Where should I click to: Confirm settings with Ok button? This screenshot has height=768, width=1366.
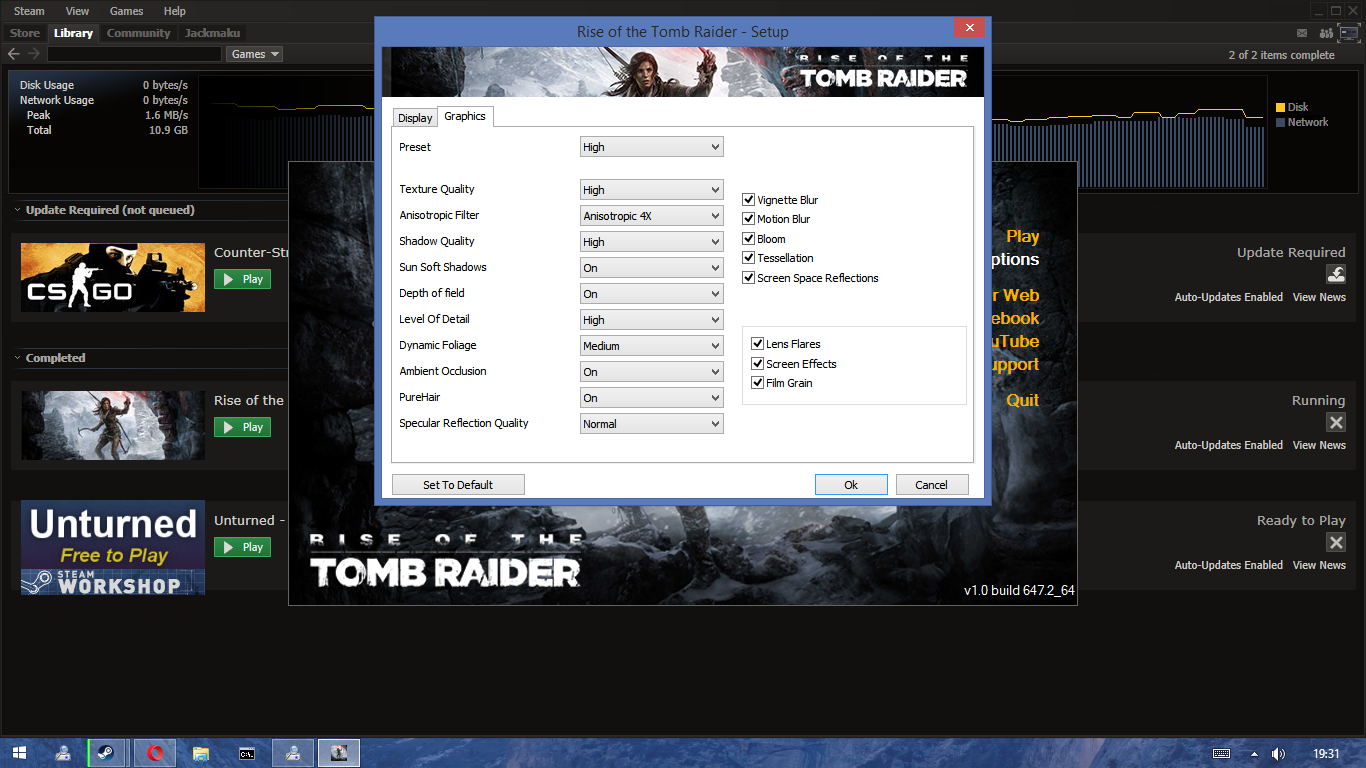click(851, 485)
